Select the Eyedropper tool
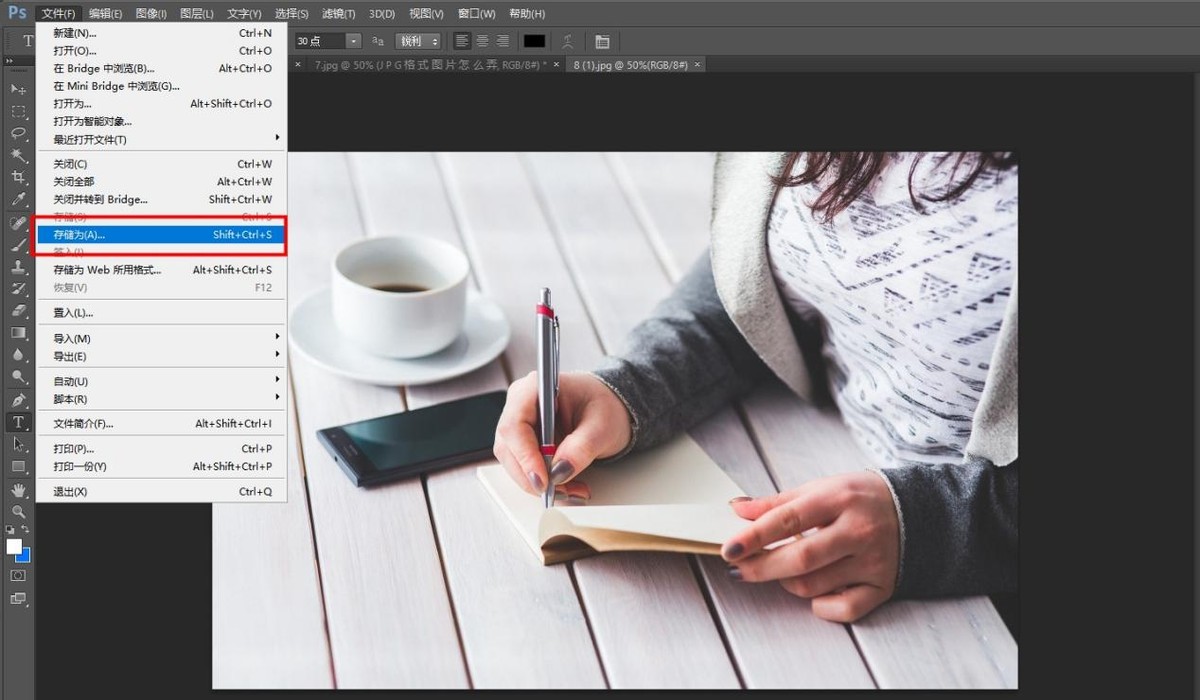The height and width of the screenshot is (700, 1200). (18, 200)
